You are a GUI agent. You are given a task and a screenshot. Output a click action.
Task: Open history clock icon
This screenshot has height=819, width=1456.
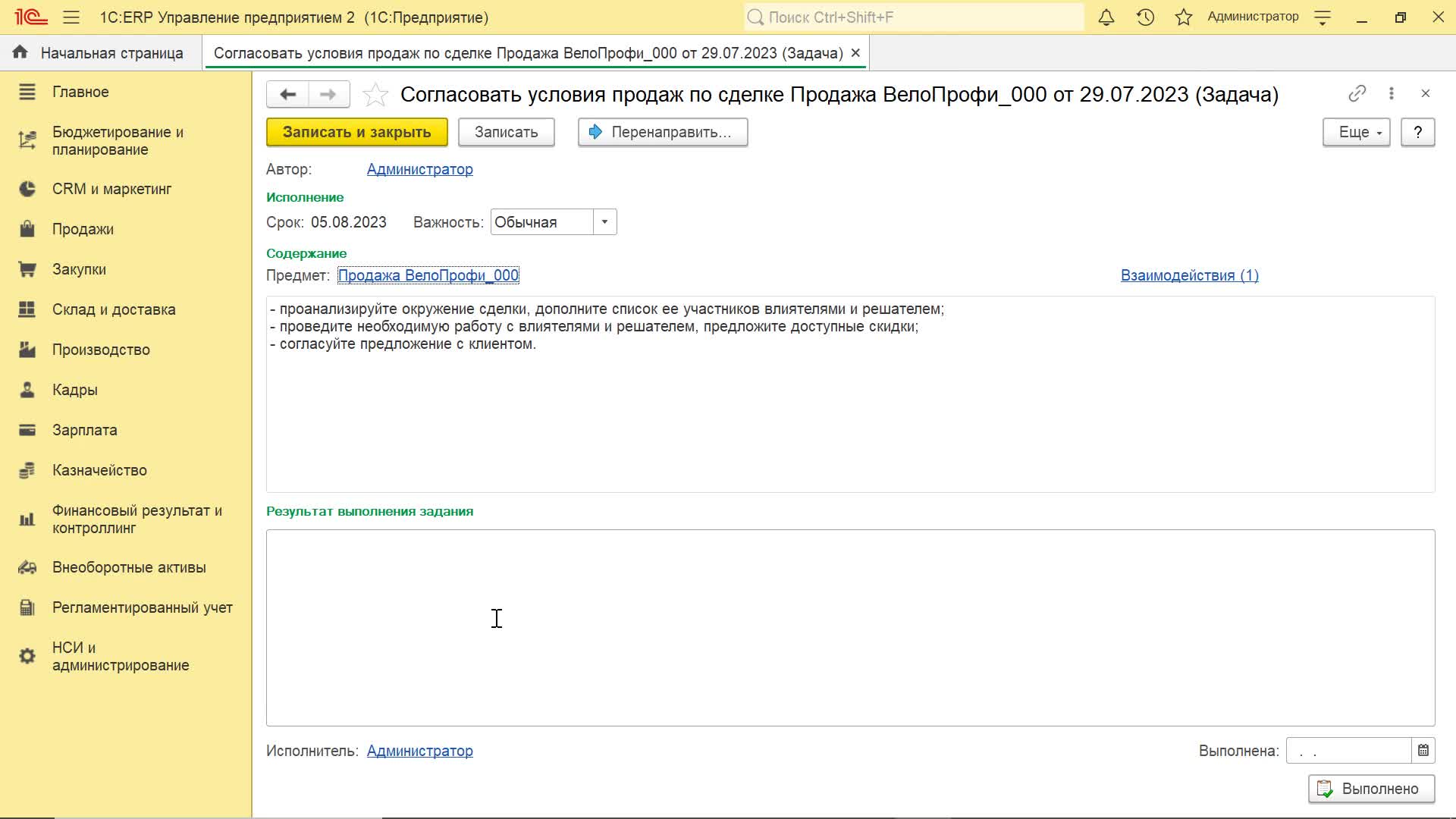[x=1145, y=17]
